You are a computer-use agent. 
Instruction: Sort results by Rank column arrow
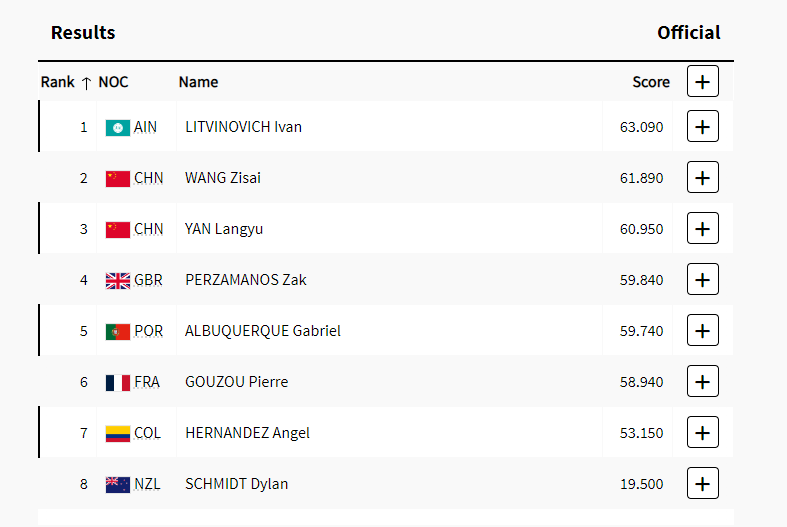click(x=86, y=83)
